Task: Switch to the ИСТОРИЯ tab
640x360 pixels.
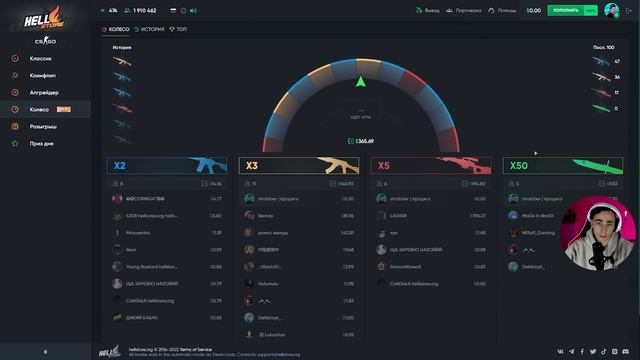Action: [x=149, y=29]
